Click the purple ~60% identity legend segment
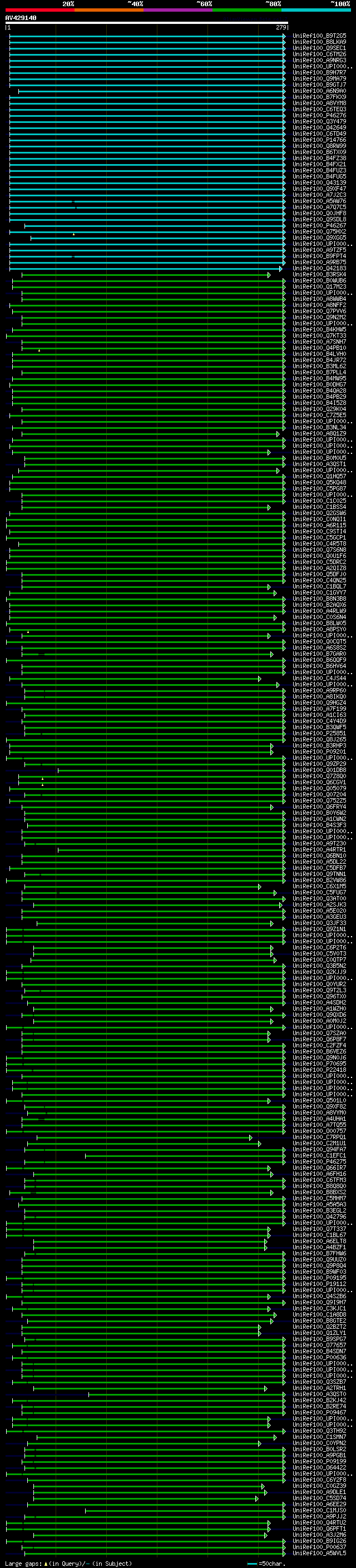Image resolution: width=356 pixels, height=1568 pixels. [177, 10]
